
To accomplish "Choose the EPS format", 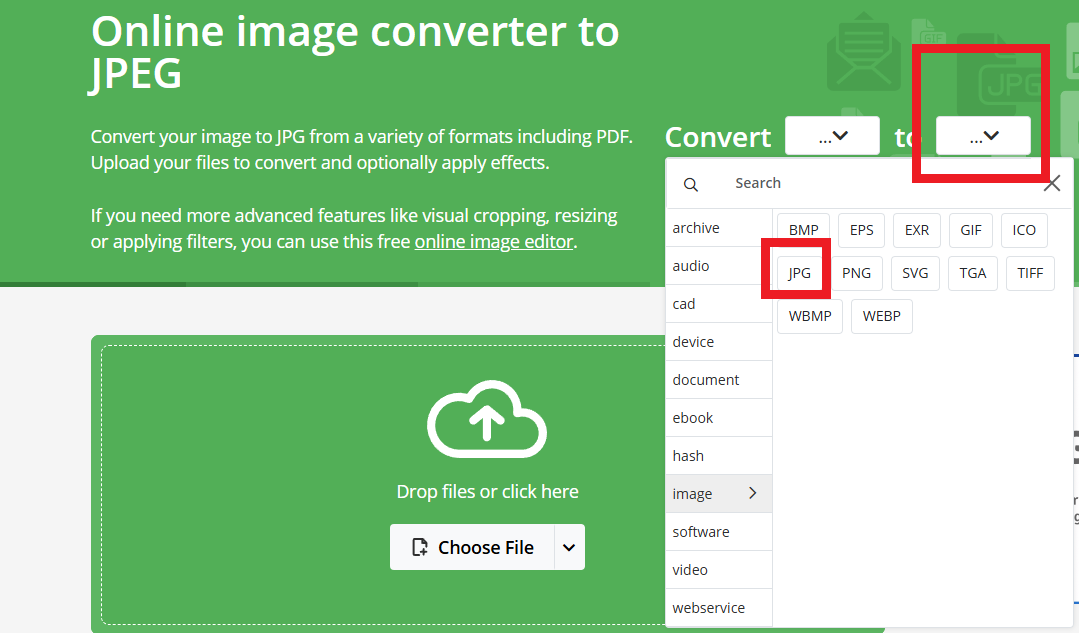I will pos(862,230).
